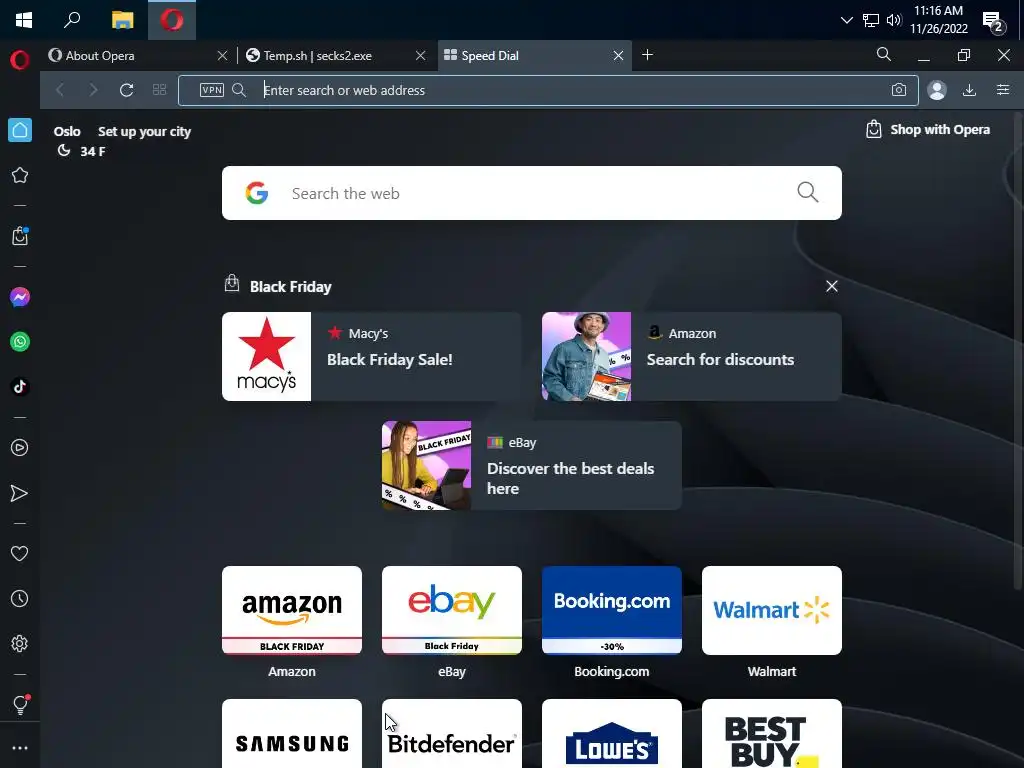Open the Amazon speed dial tile

[x=292, y=611]
